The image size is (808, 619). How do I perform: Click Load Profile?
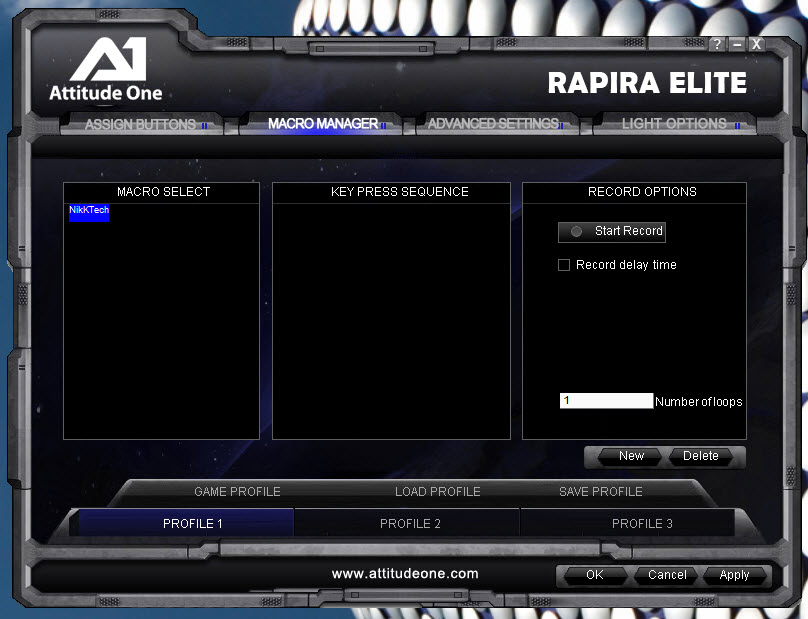pyautogui.click(x=437, y=492)
